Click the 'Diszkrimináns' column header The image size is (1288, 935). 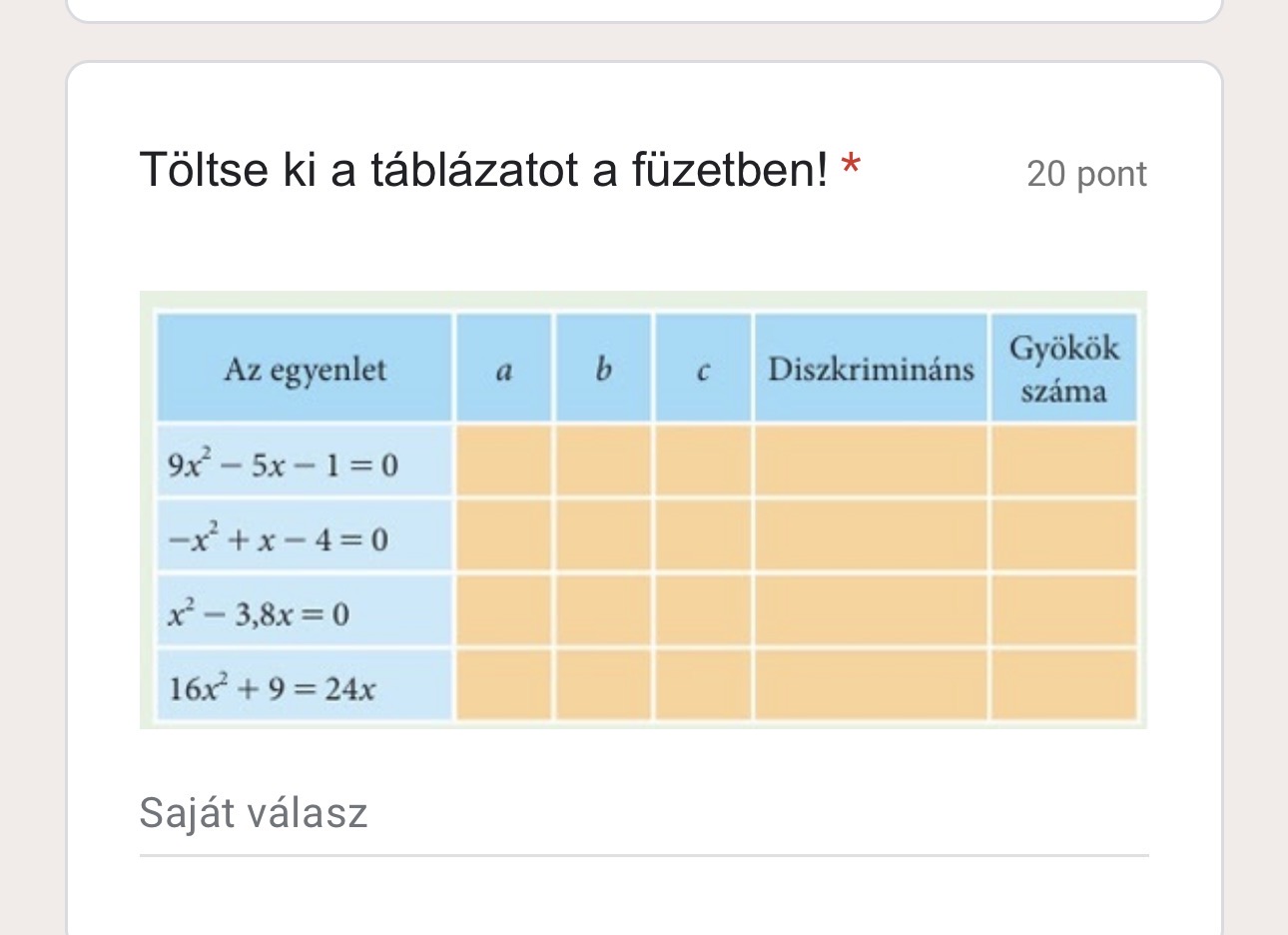[x=871, y=370]
